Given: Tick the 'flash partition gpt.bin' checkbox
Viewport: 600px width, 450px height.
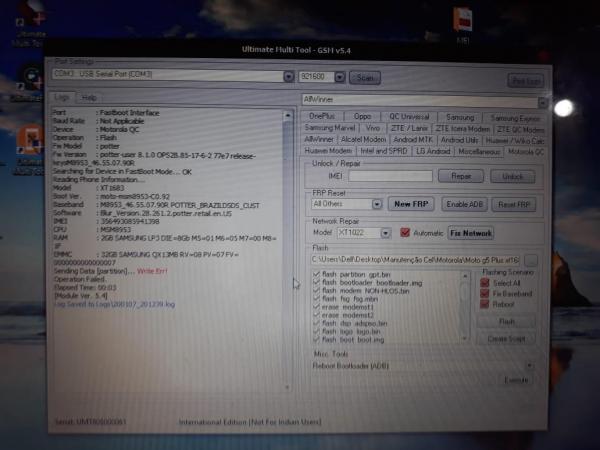Looking at the screenshot, I should 316,274.
